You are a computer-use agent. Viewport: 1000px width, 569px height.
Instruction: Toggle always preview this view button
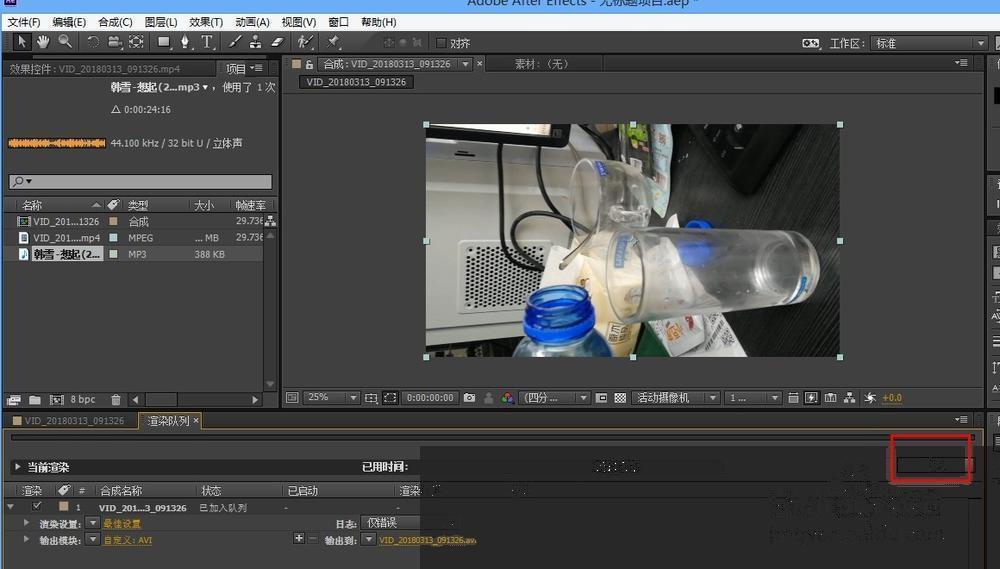tap(292, 397)
